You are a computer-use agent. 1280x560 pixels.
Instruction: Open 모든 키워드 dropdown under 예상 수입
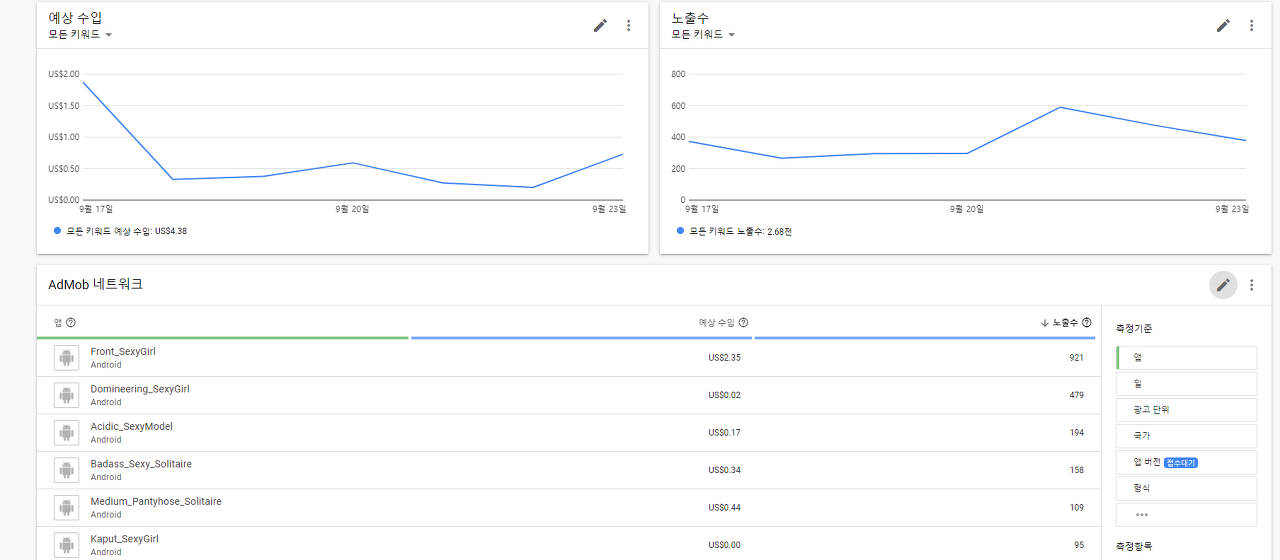80,34
